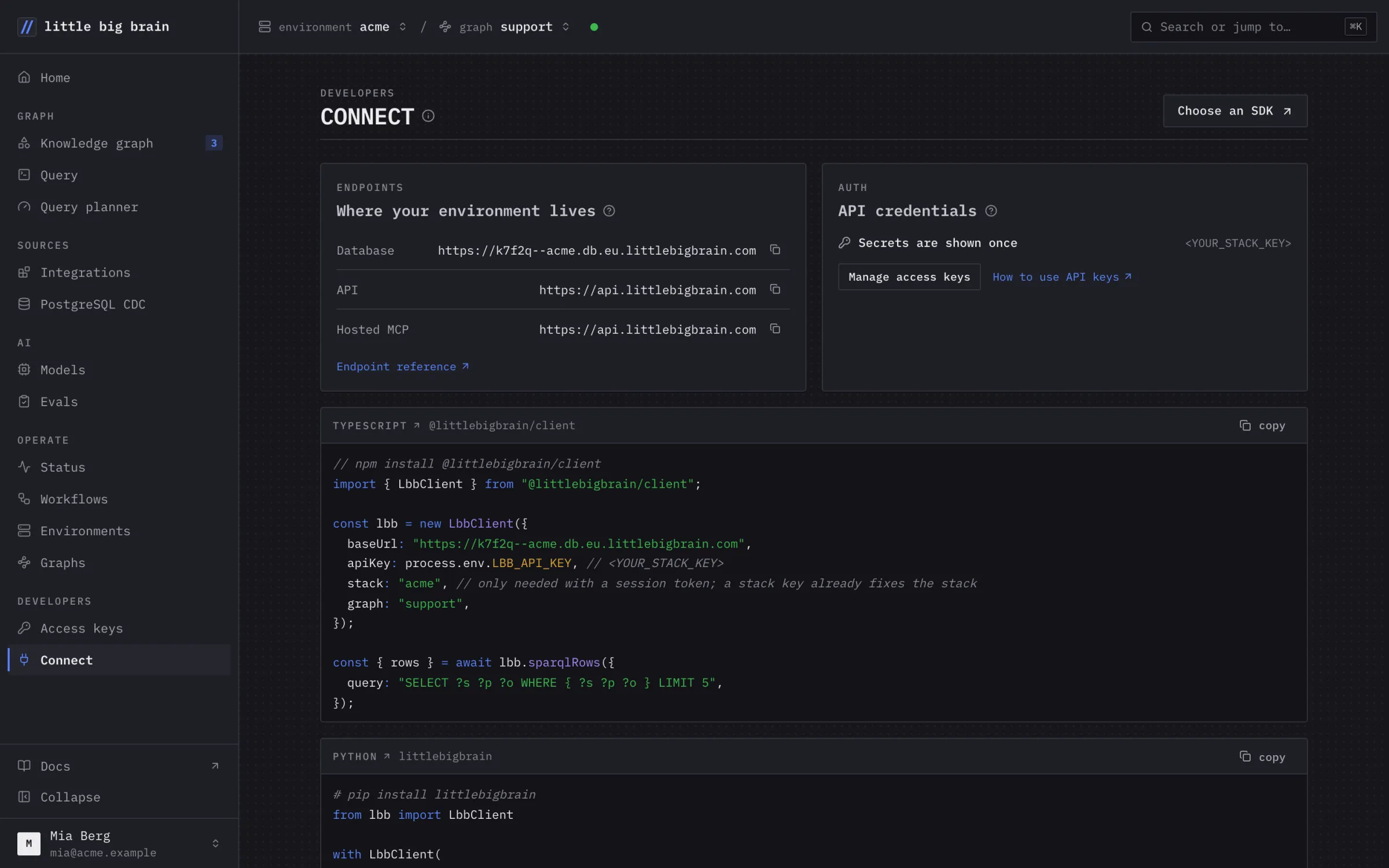Open Models under AI

119,369
